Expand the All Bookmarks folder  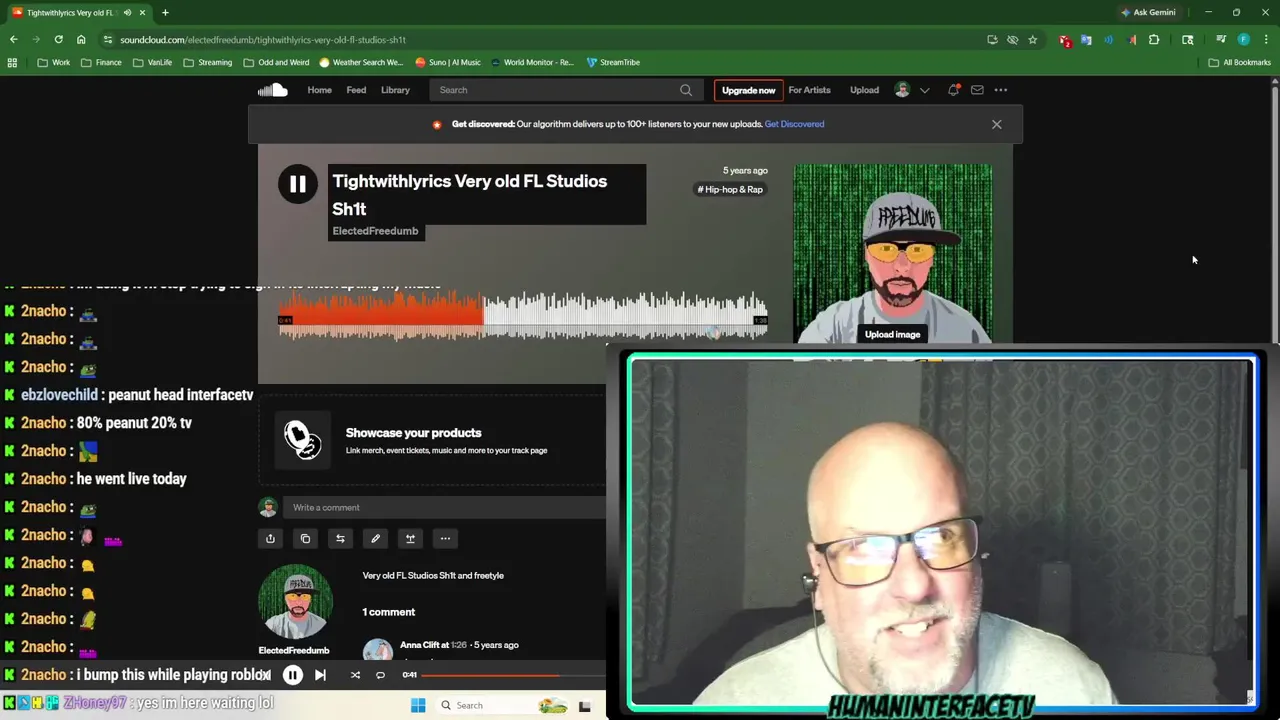pyautogui.click(x=1240, y=62)
